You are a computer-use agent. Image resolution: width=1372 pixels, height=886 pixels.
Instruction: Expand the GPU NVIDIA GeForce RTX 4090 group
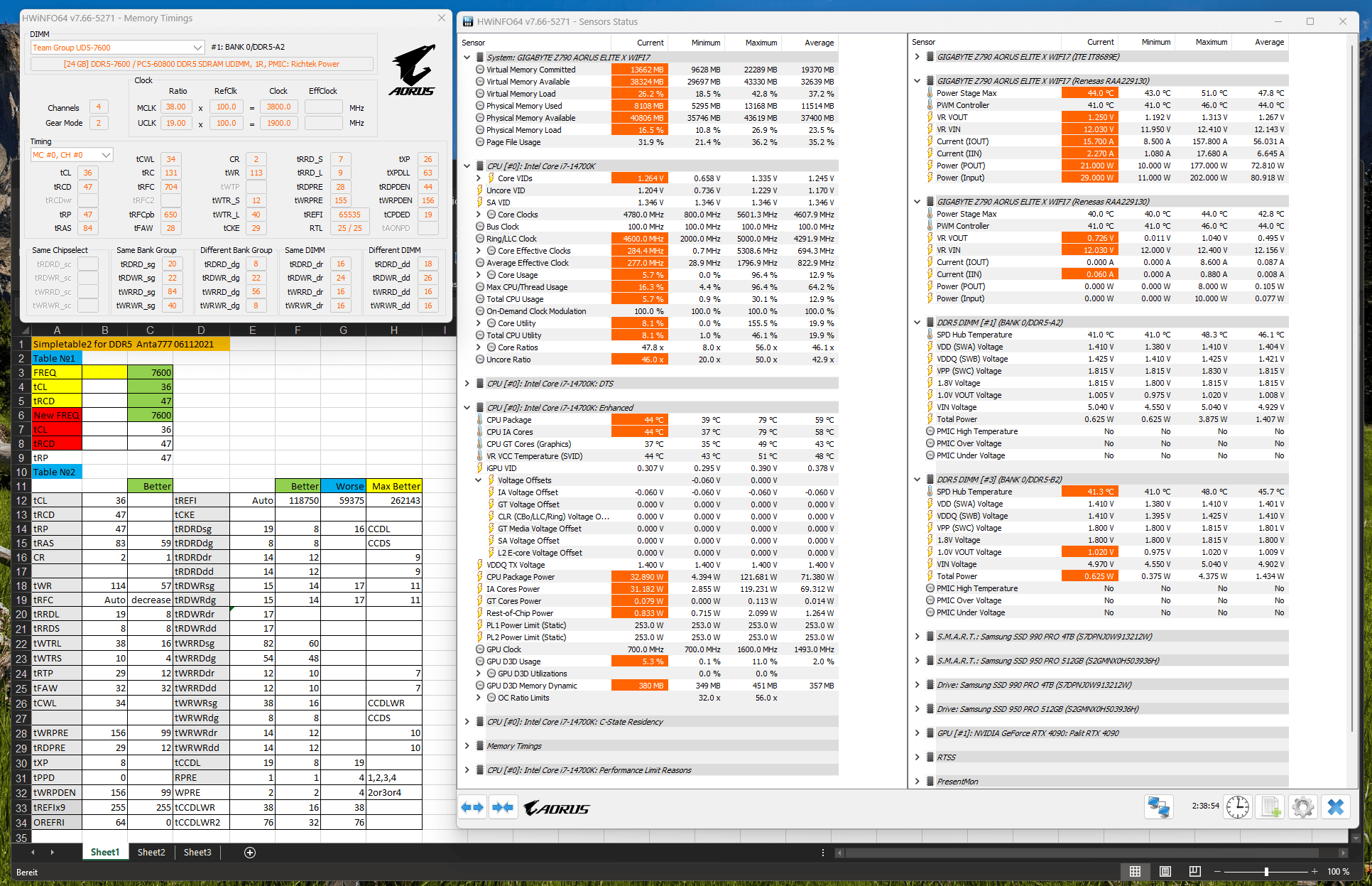917,733
